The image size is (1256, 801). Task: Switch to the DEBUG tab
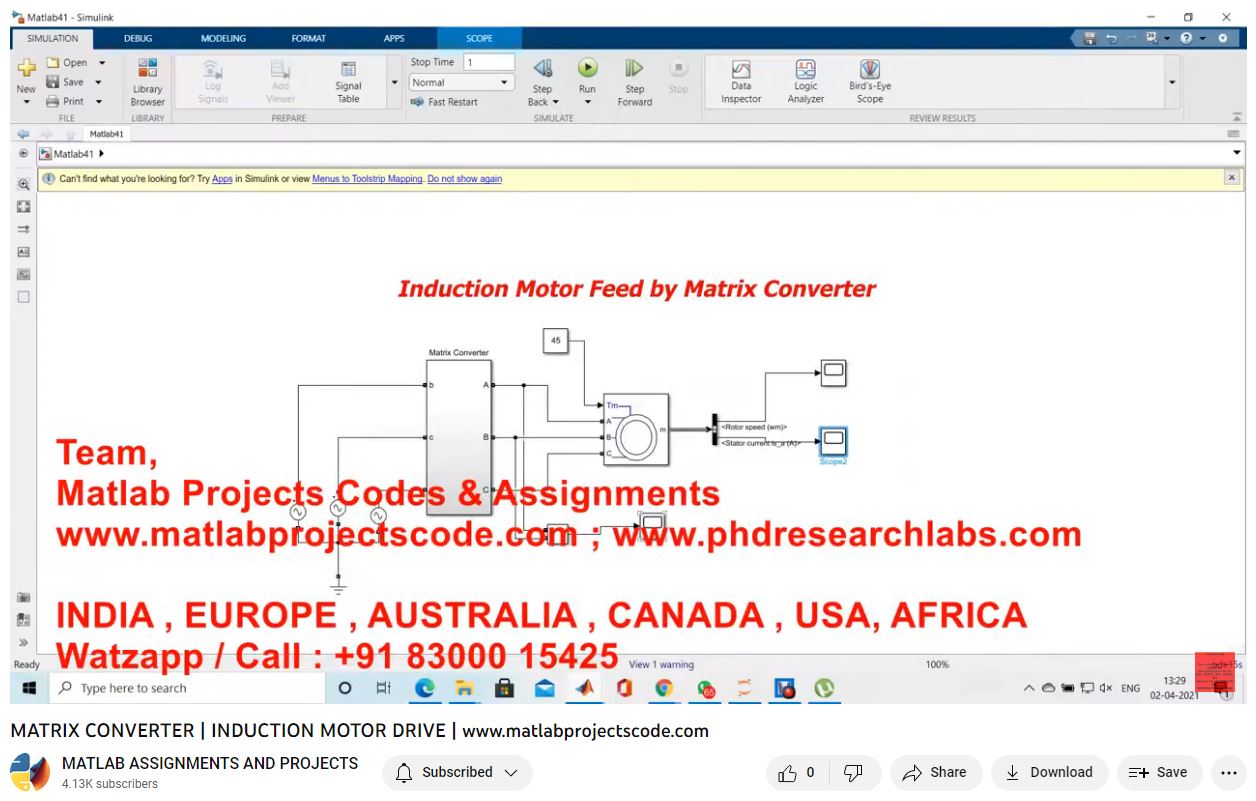[138, 38]
